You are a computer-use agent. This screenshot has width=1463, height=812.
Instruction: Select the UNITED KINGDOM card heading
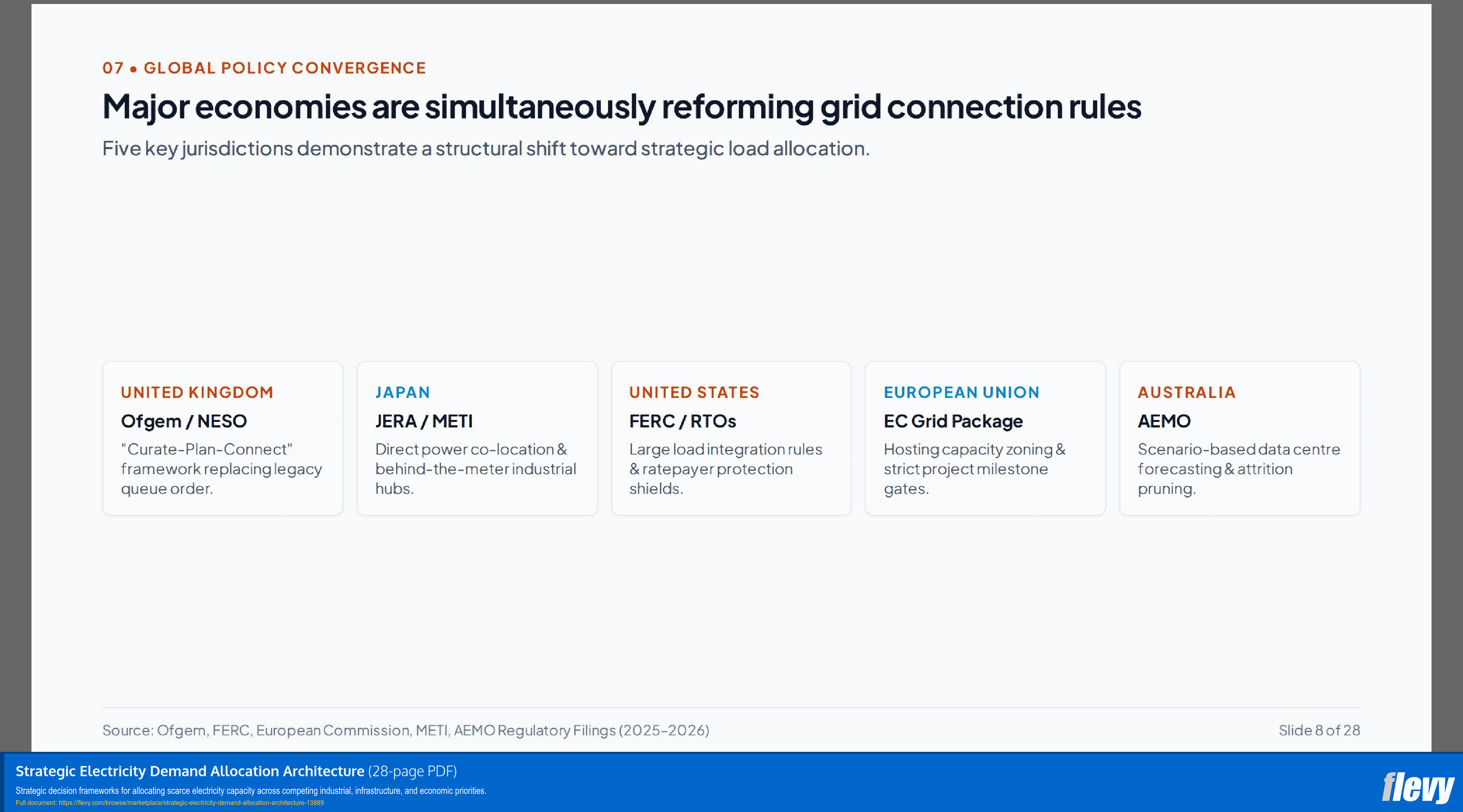pyautogui.click(x=197, y=392)
